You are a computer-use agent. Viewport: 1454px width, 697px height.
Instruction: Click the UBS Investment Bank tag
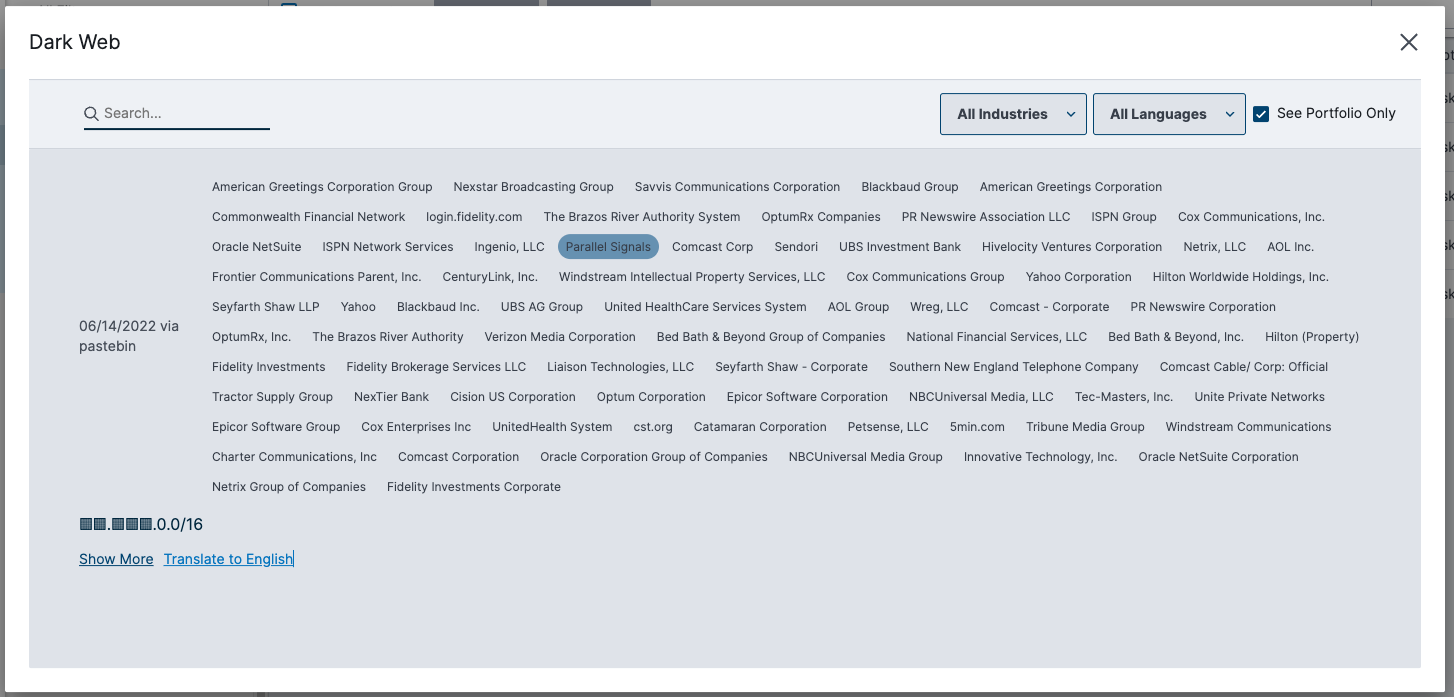(899, 247)
